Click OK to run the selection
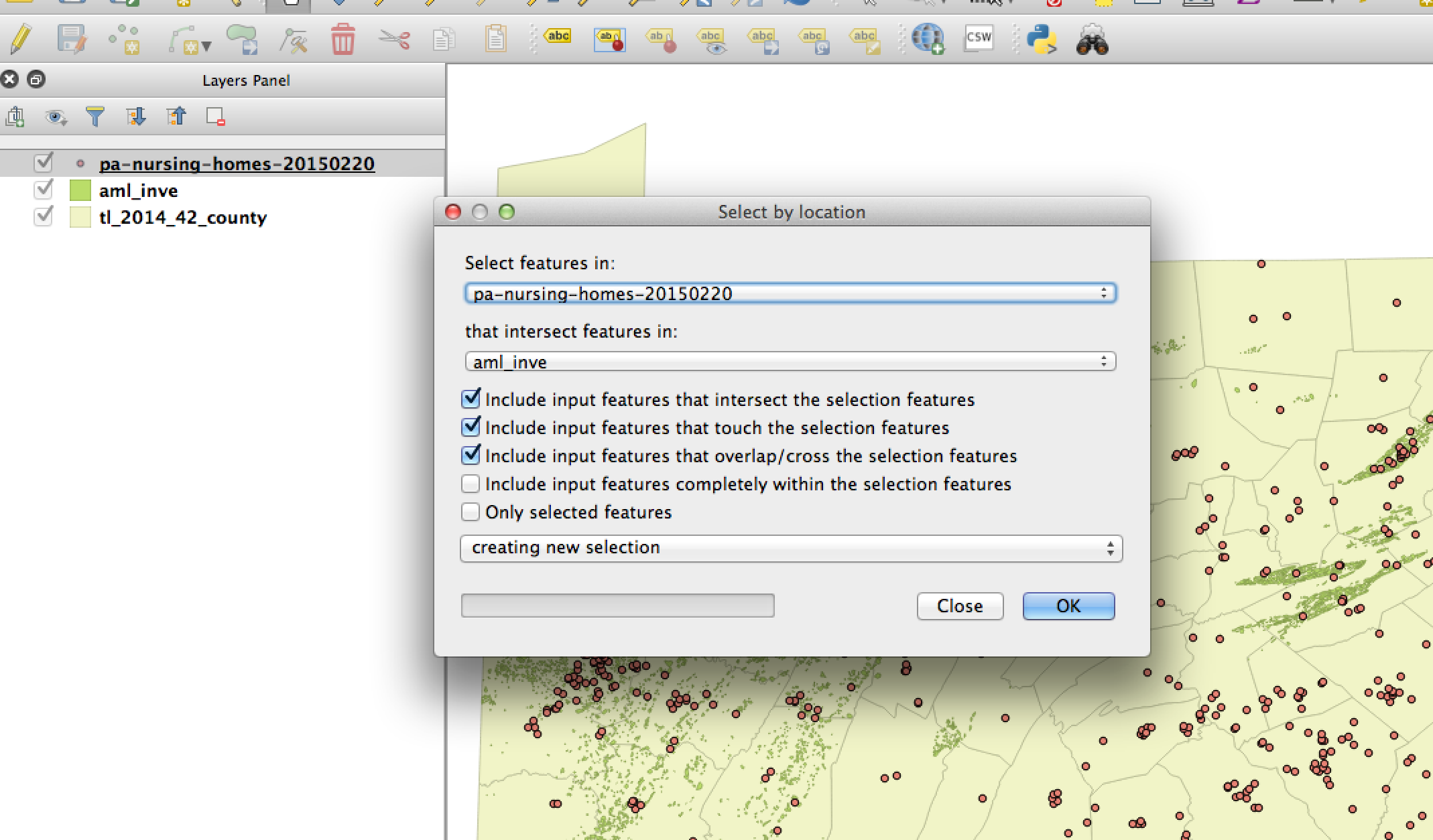1433x840 pixels. click(x=1069, y=606)
